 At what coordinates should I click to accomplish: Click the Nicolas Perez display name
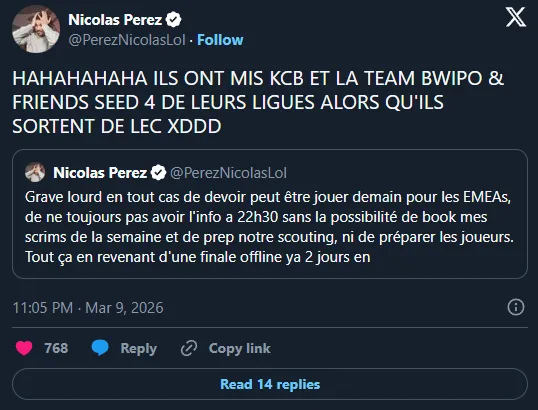point(115,20)
